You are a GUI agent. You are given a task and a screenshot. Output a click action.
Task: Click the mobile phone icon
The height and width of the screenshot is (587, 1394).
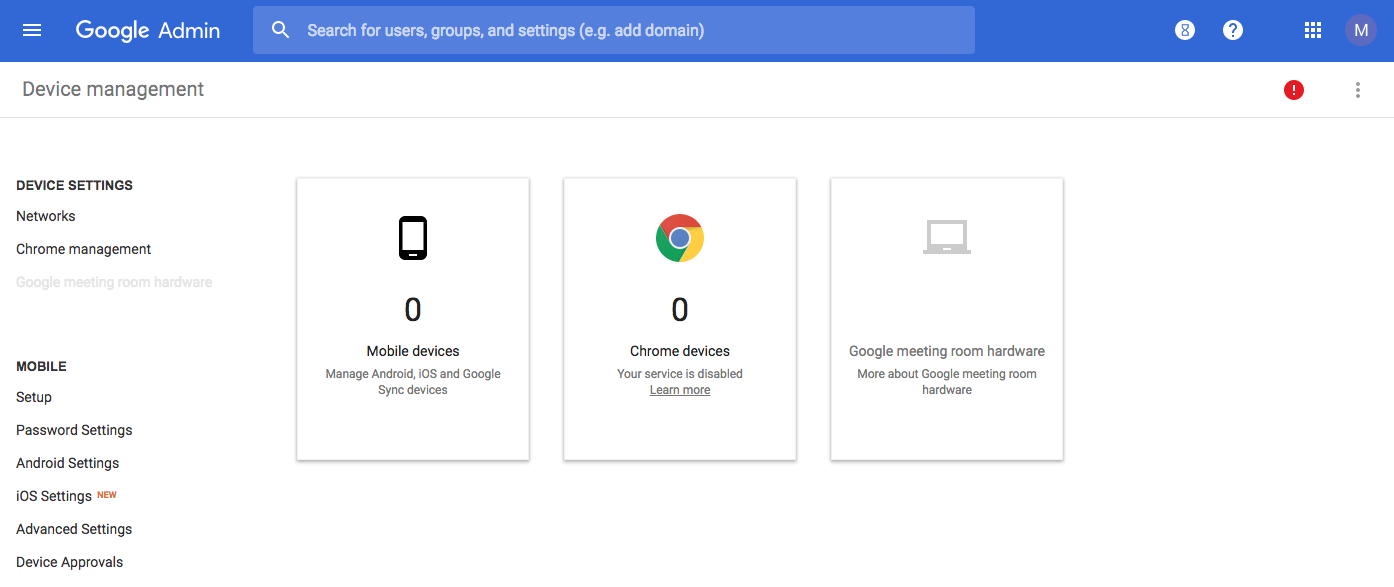[413, 238]
